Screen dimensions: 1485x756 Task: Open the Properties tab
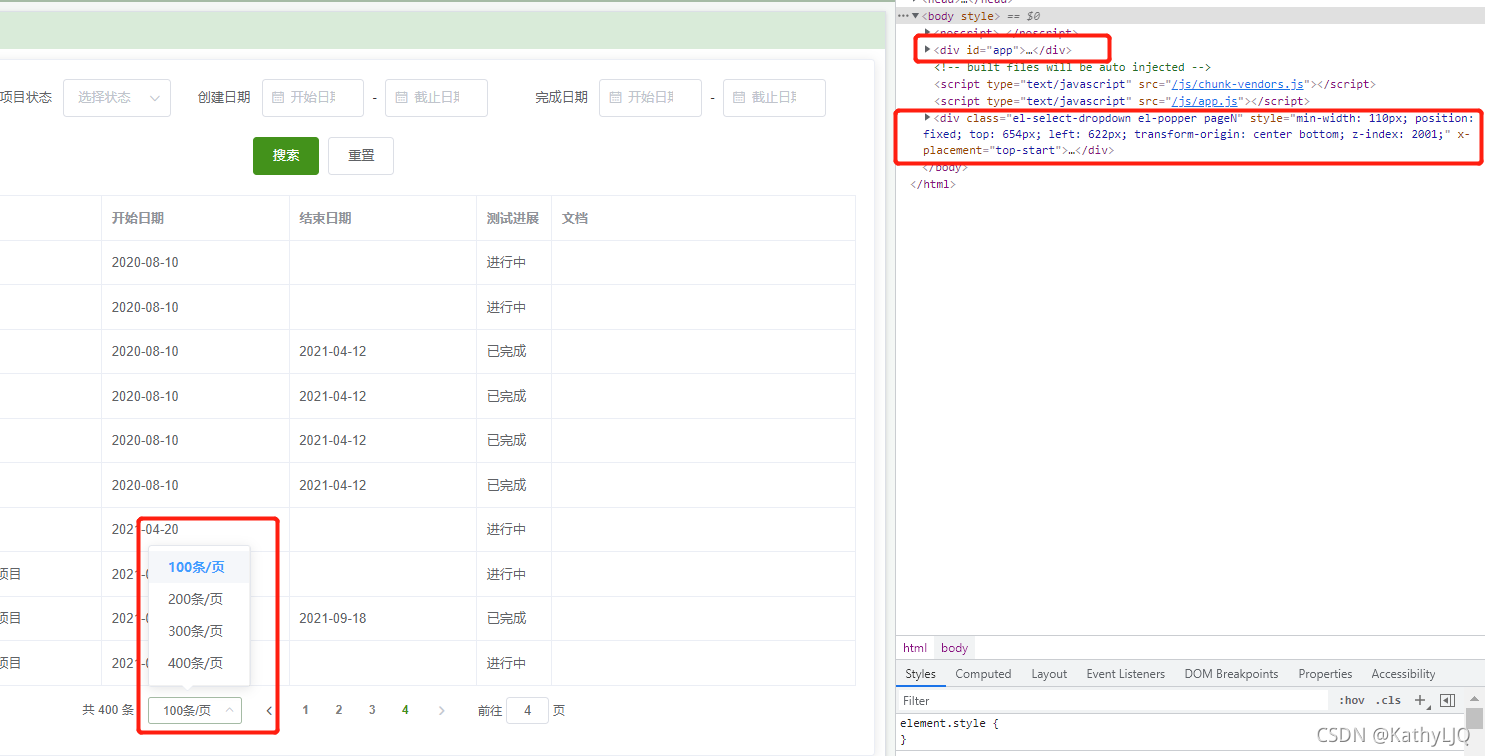pyautogui.click(x=1325, y=674)
